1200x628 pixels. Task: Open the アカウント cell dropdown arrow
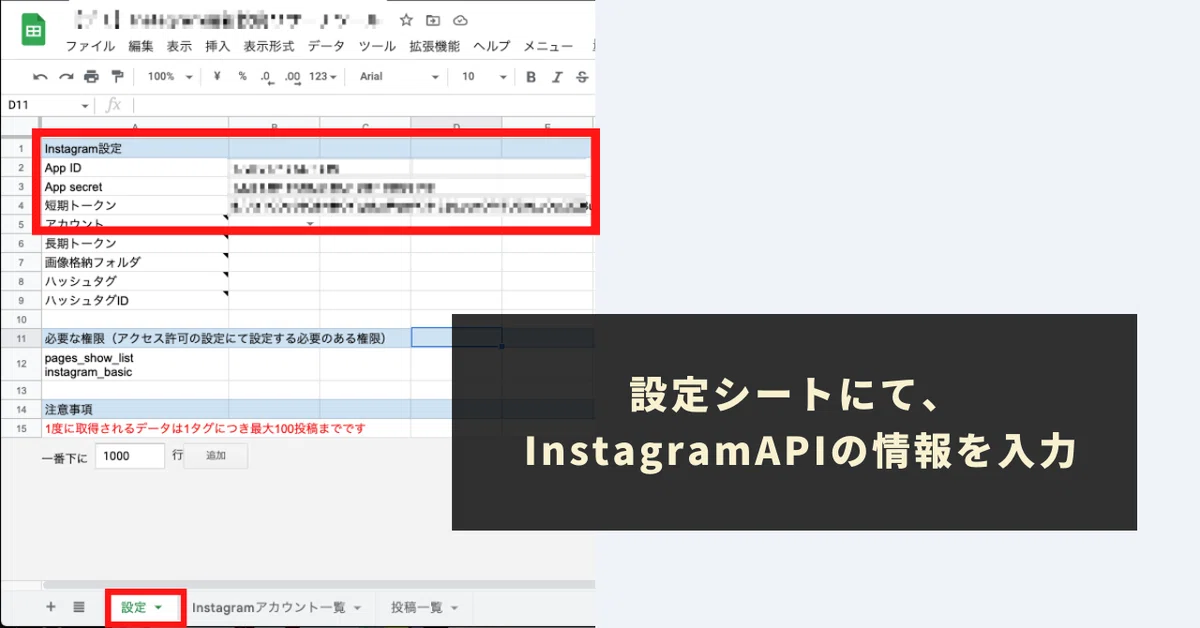[310, 224]
